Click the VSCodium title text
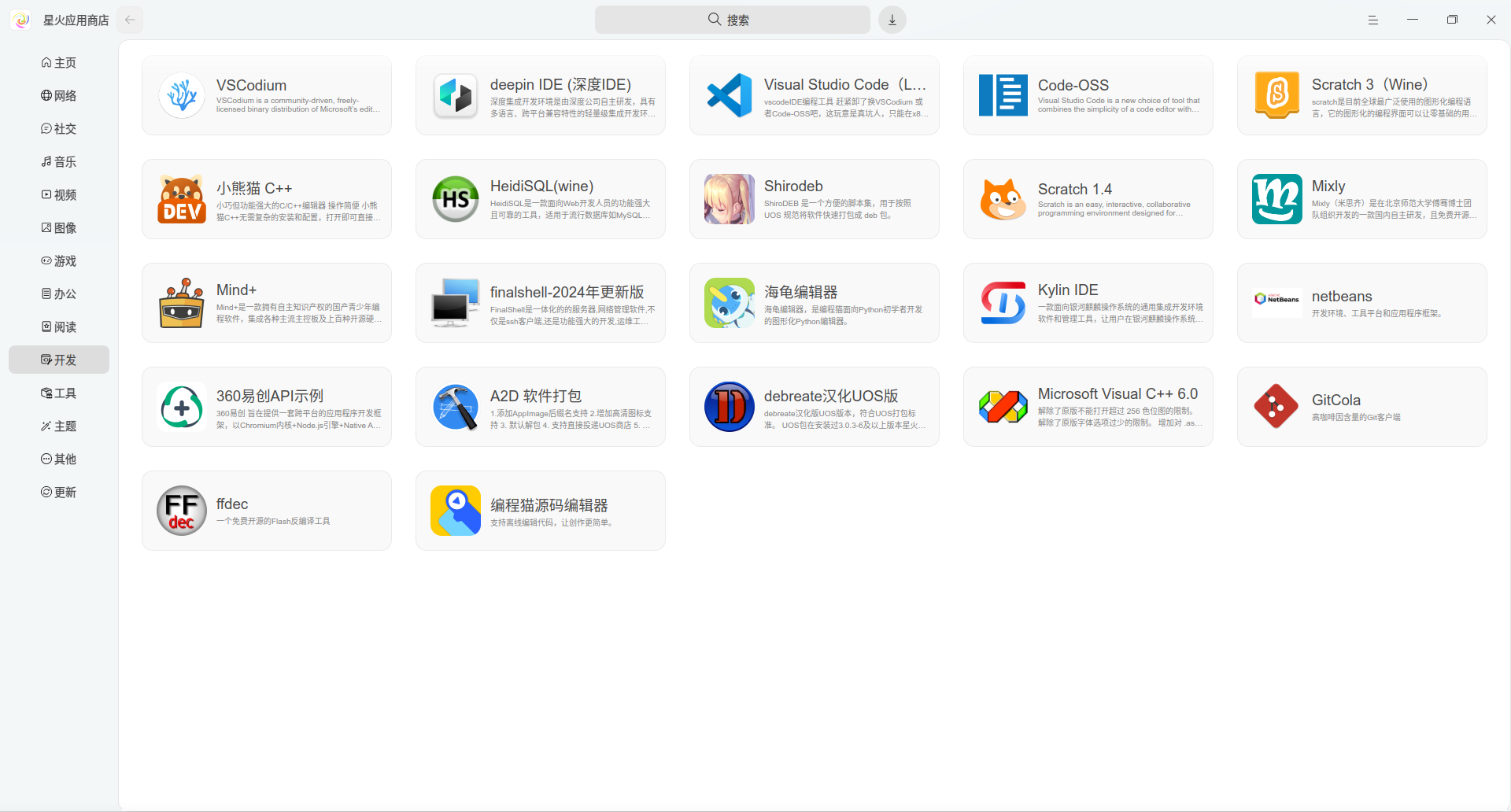The image size is (1511, 812). click(x=251, y=85)
